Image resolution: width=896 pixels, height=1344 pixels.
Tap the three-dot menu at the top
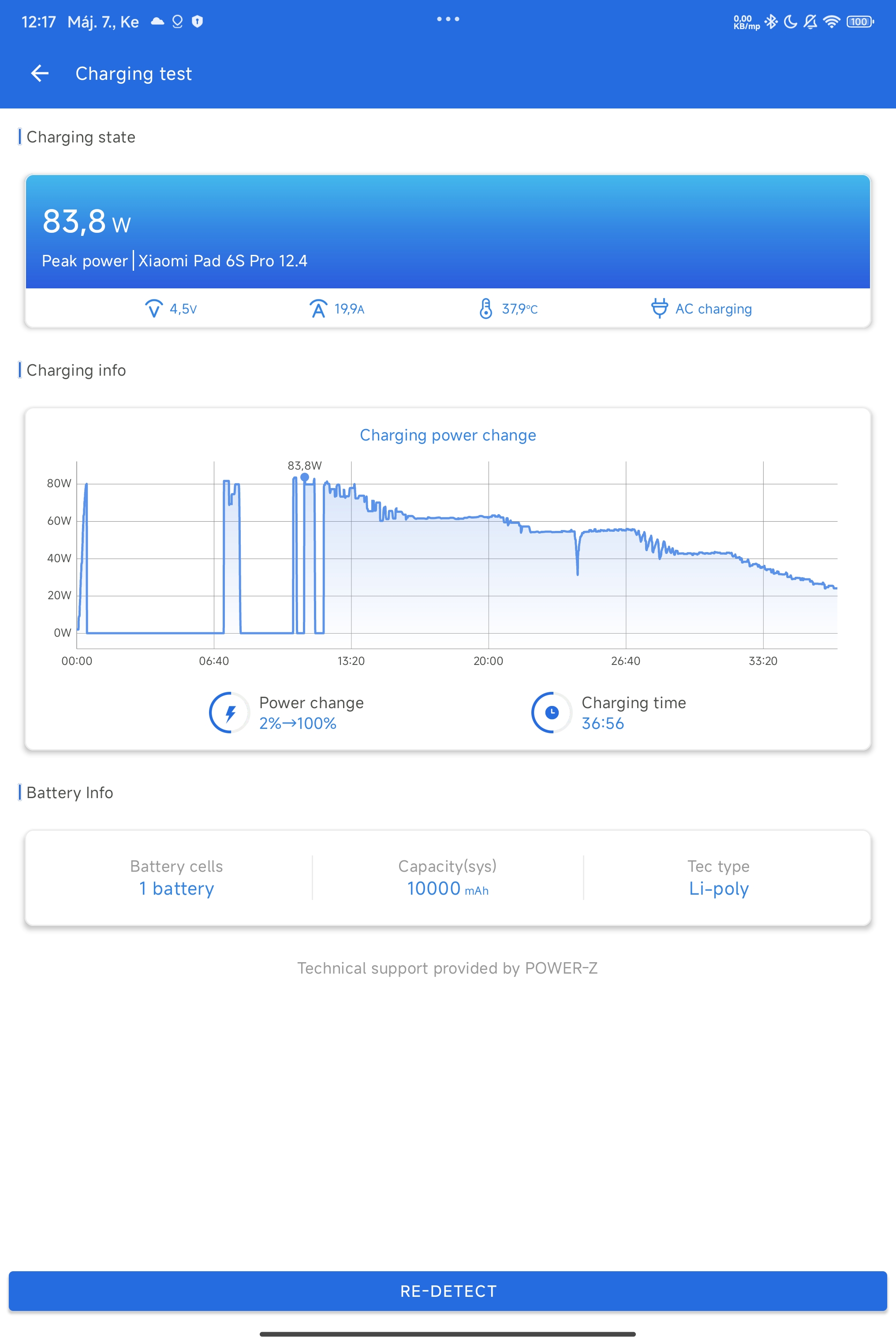448,19
